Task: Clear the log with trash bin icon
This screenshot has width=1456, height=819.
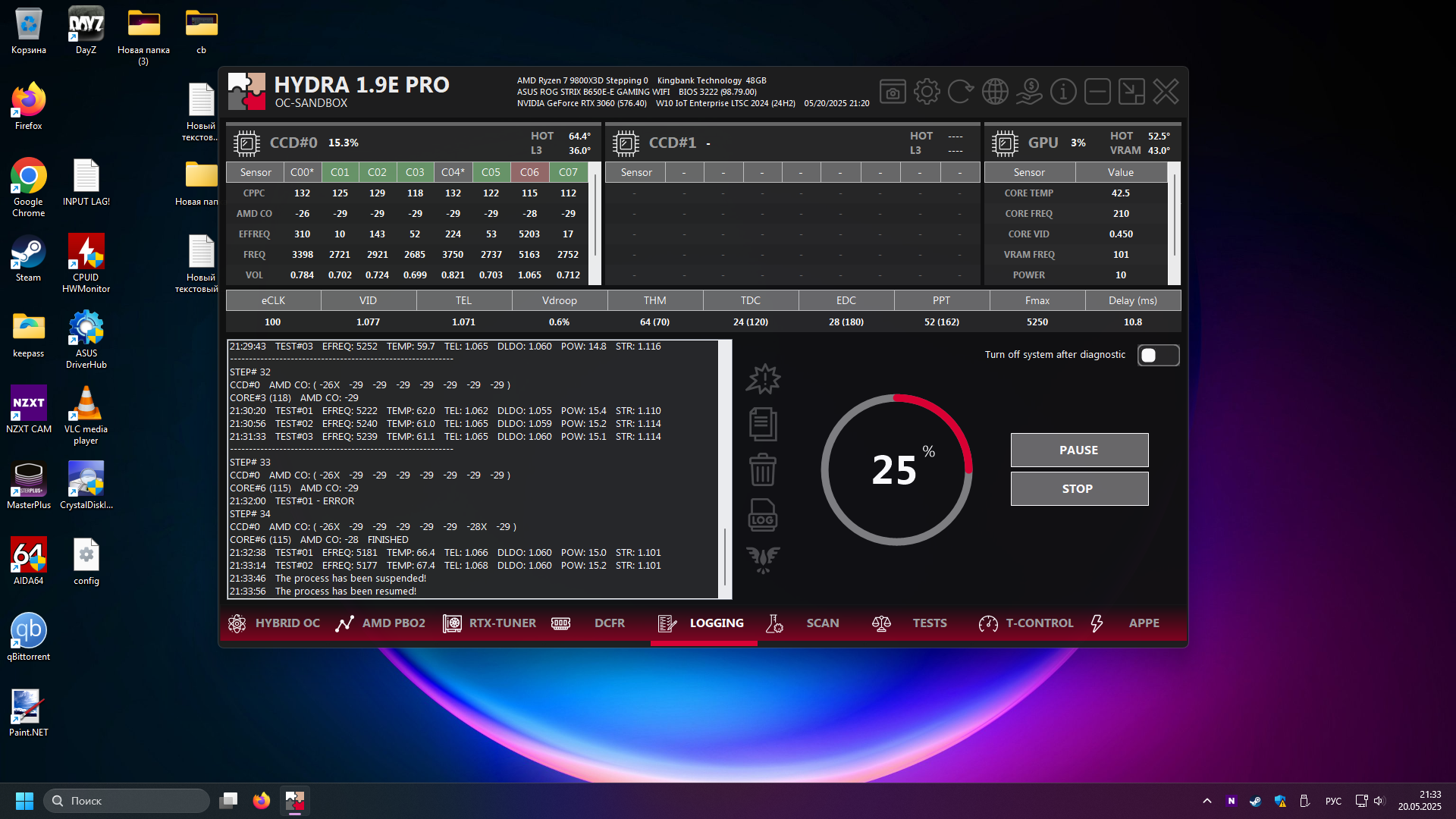Action: click(763, 469)
